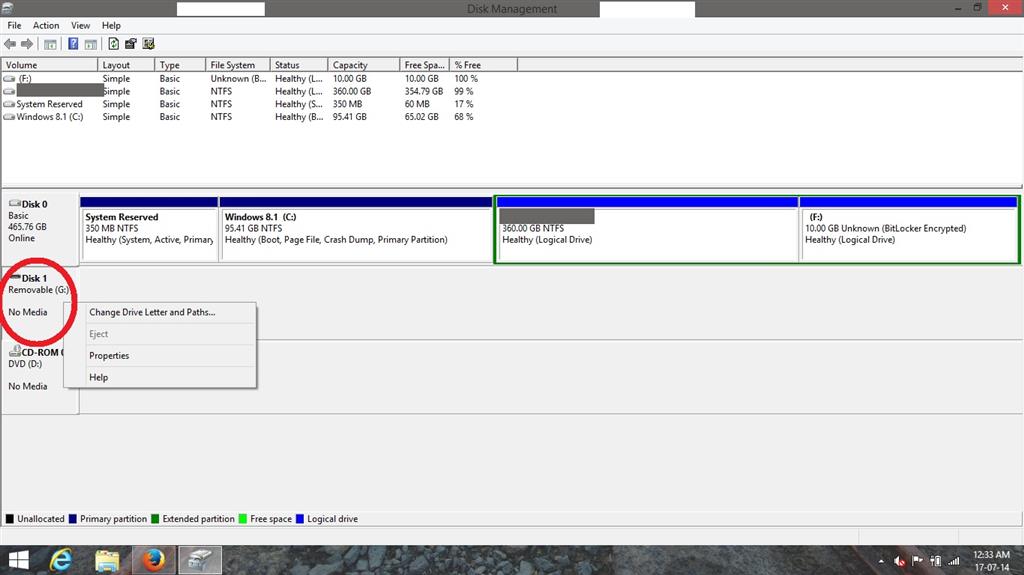Show hidden tray icons arrow

881,561
